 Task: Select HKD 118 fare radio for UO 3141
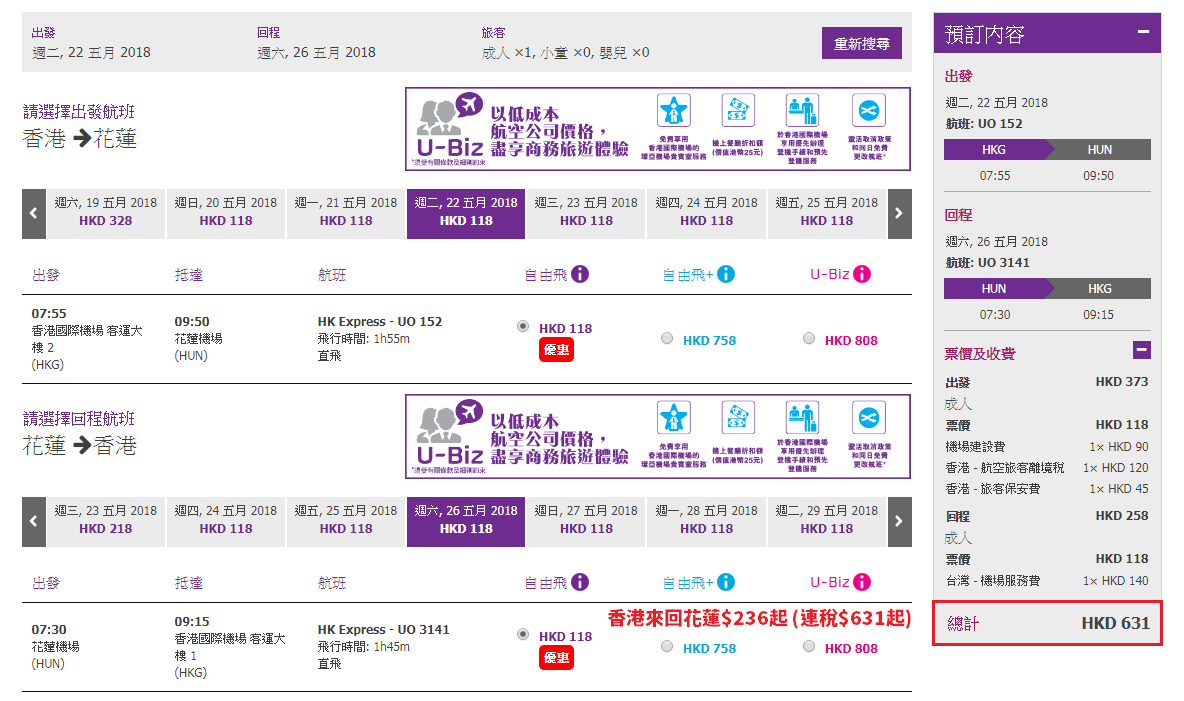[x=523, y=635]
